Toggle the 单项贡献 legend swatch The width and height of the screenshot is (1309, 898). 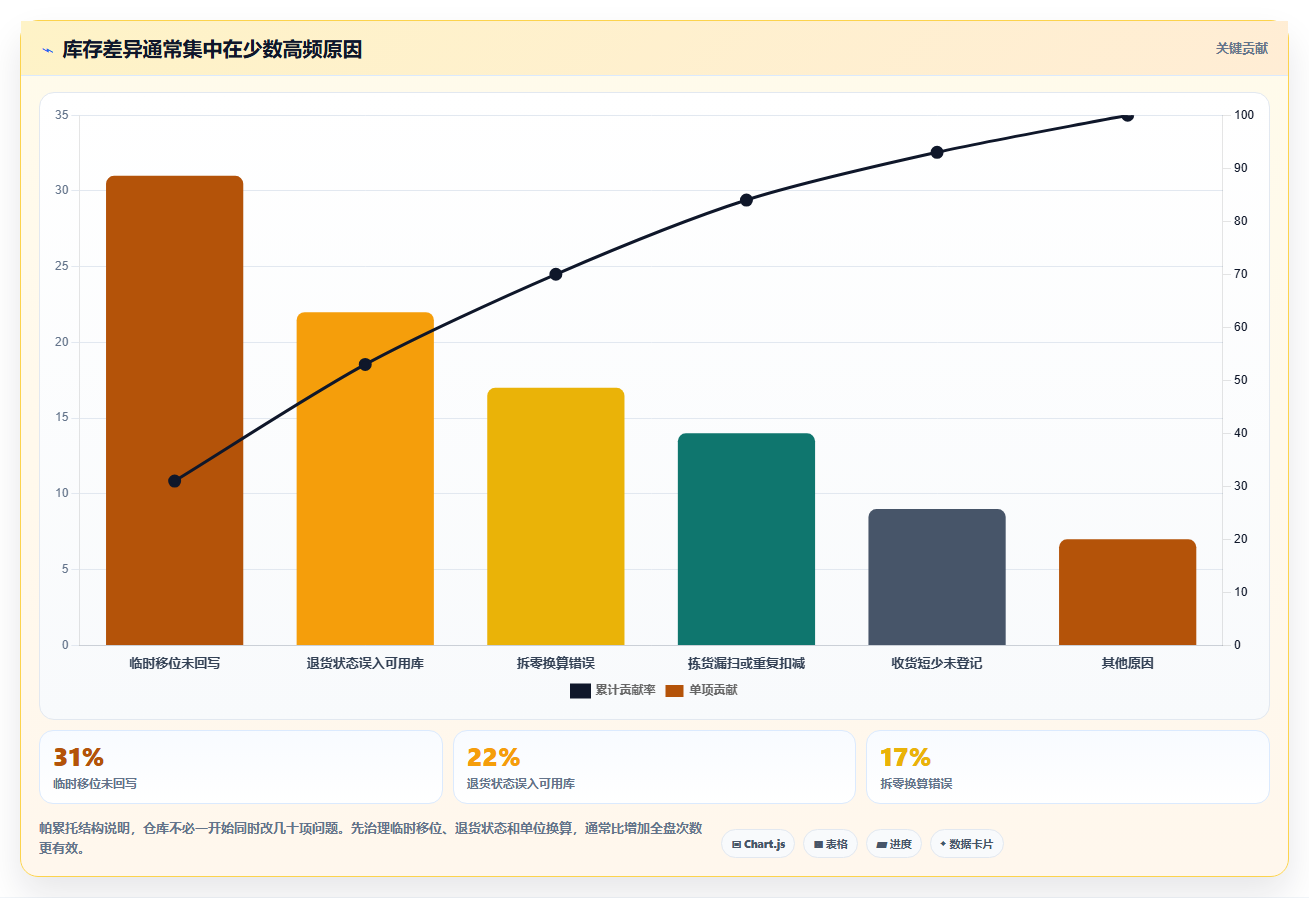point(674,690)
